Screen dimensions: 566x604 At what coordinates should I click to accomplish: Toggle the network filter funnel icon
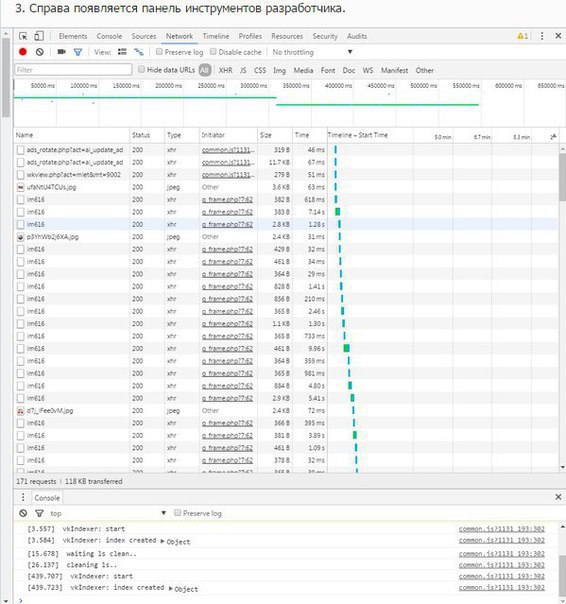[x=78, y=52]
